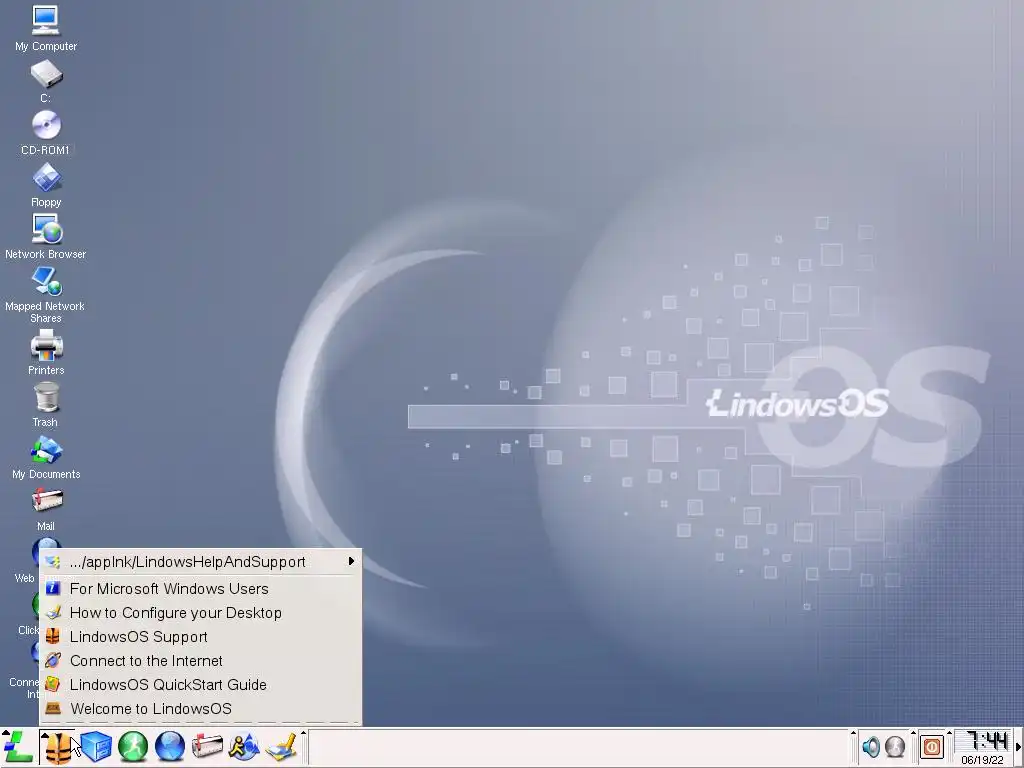Image resolution: width=1024 pixels, height=768 pixels.
Task: Open LindowsOS QuickStart Guide
Action: [200, 684]
